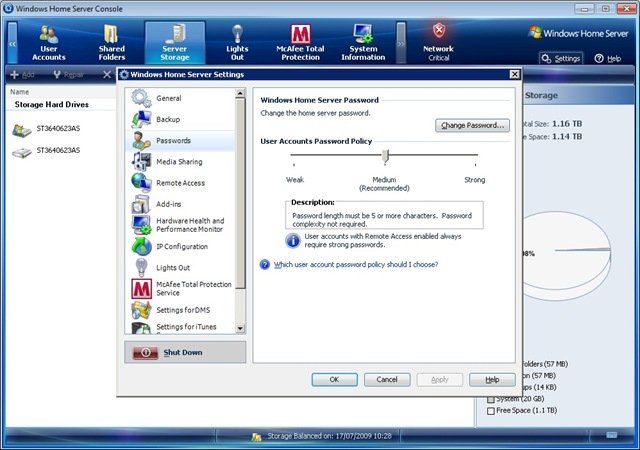Image resolution: width=640 pixels, height=450 pixels.
Task: Select General settings gear icon
Action: click(x=141, y=98)
